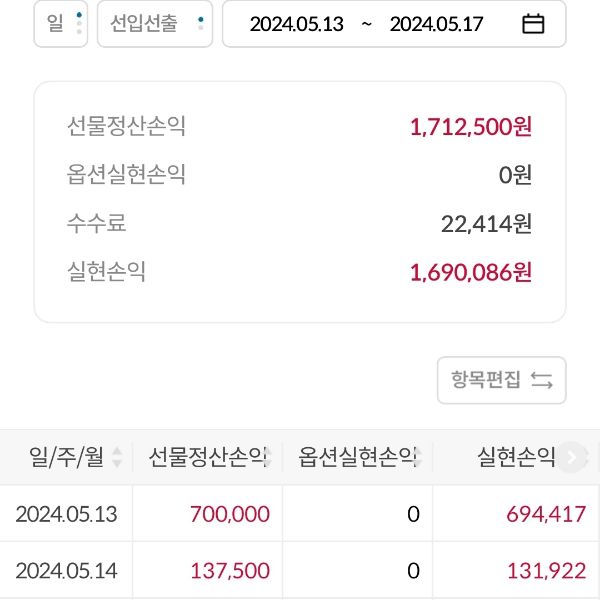The height and width of the screenshot is (600, 600).
Task: Click the 1,690,086원 realized profit total
Action: (470, 271)
